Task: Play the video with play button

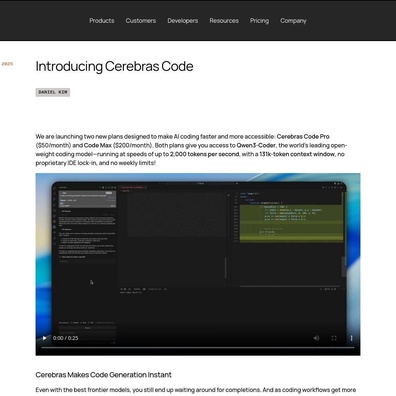Action: 45,338
